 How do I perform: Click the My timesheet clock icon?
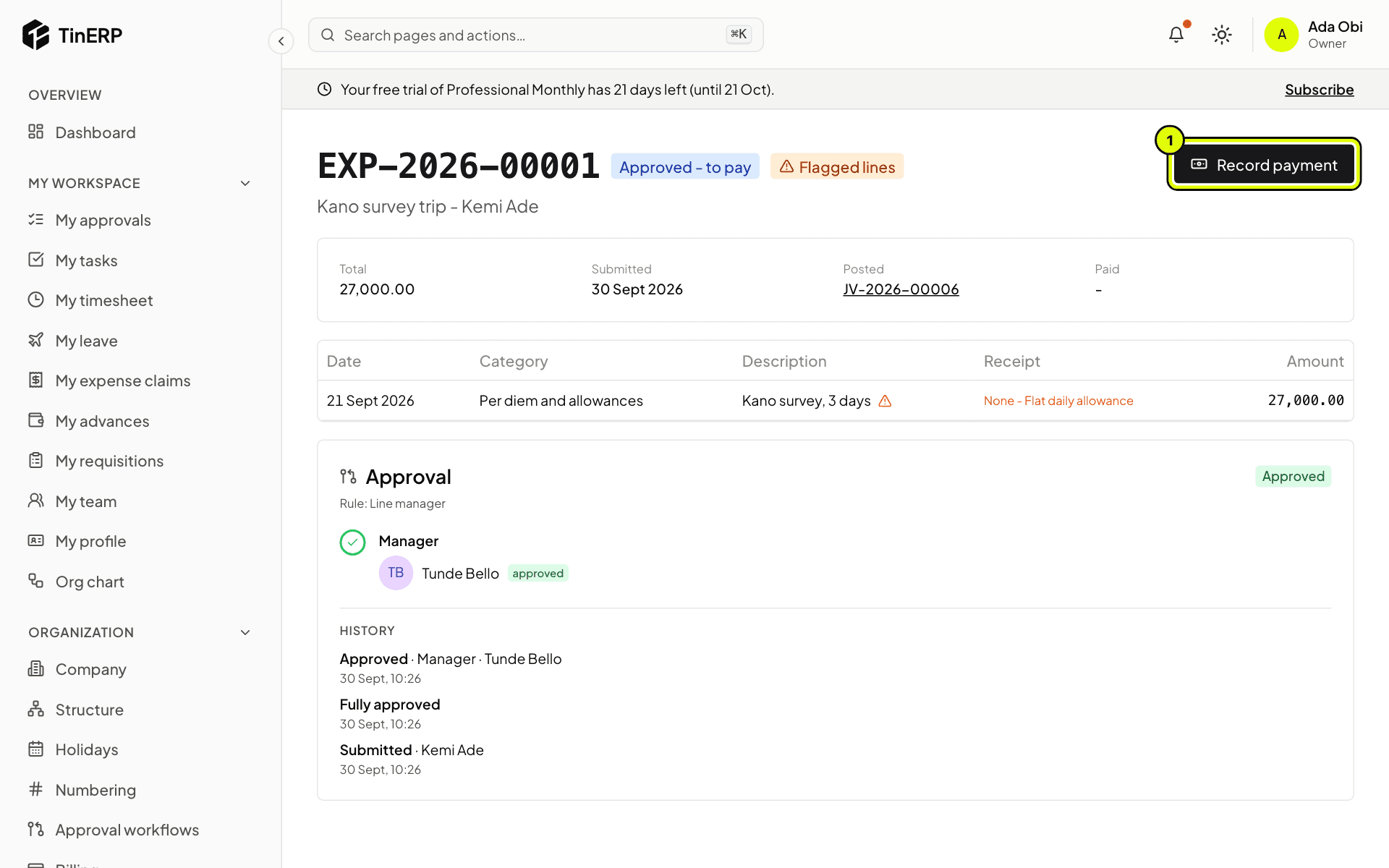click(x=35, y=299)
